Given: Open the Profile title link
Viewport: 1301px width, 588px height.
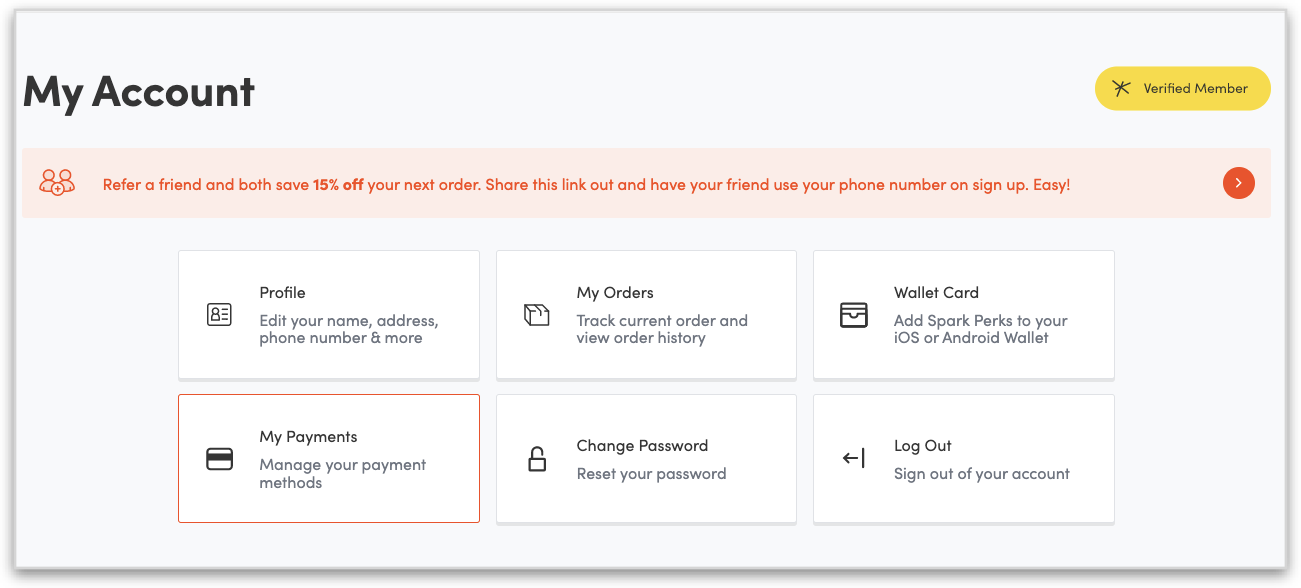Looking at the screenshot, I should click(282, 293).
